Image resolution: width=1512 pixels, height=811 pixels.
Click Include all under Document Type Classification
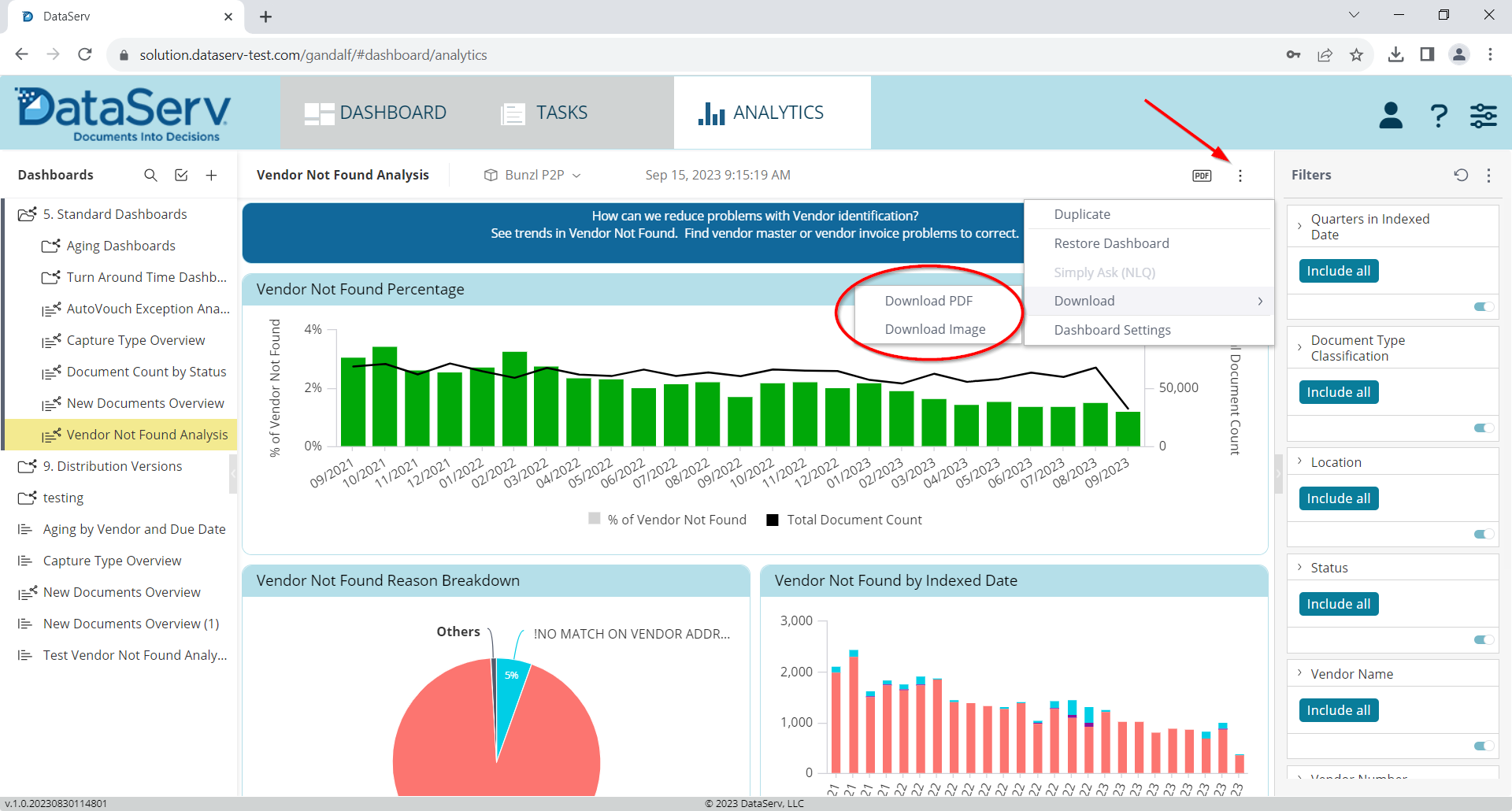coord(1339,392)
